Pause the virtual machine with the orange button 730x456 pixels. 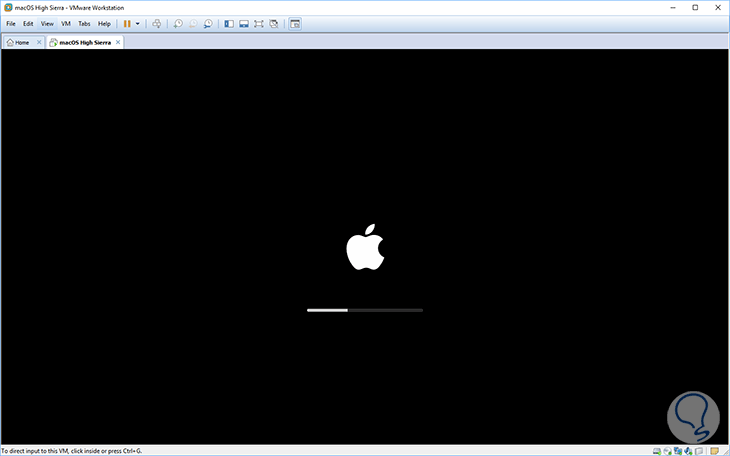point(127,24)
